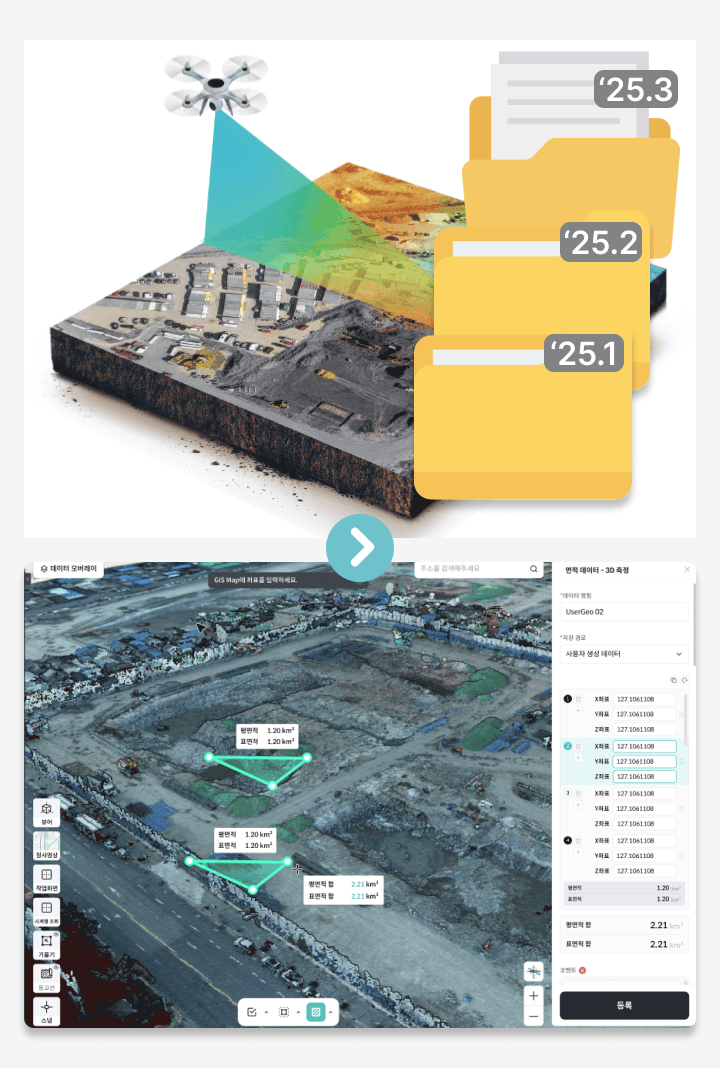720x1068 pixels.
Task: Click the 뷰어 (viewer) cube icon
Action: click(x=46, y=809)
